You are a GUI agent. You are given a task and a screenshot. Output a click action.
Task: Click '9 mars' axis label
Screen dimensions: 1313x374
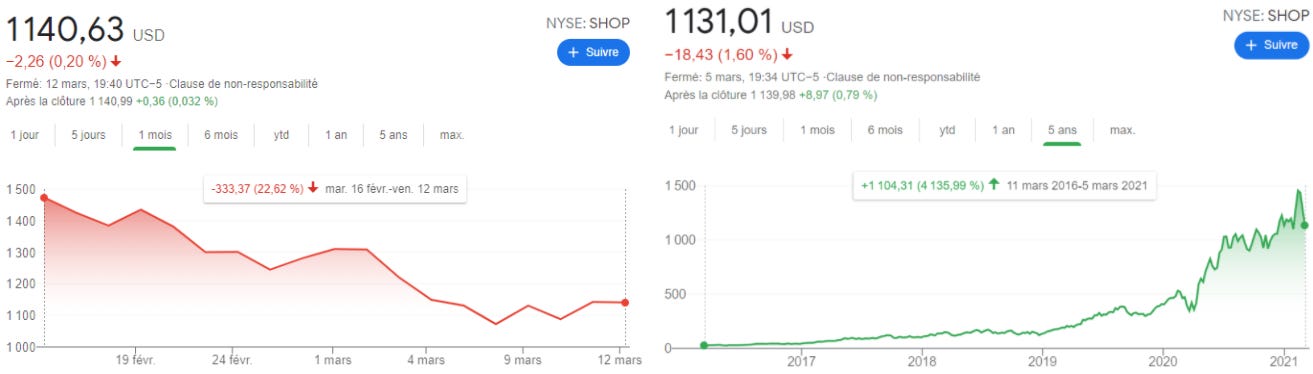tap(522, 360)
